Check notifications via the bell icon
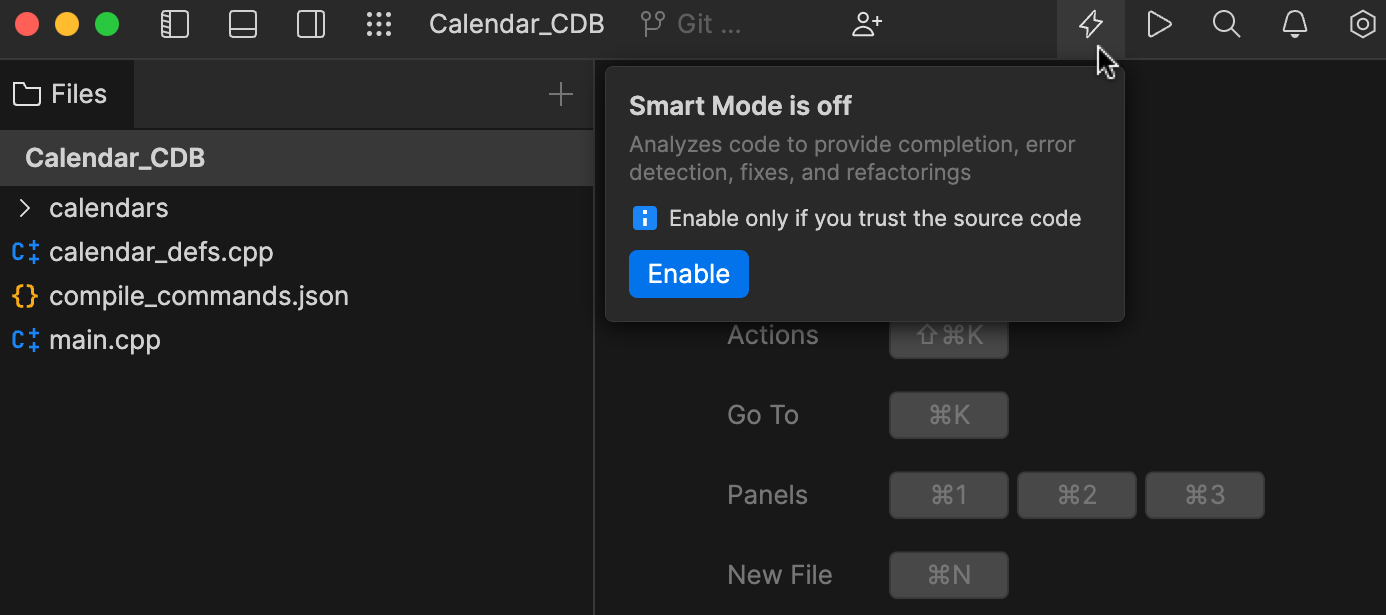 [1294, 24]
